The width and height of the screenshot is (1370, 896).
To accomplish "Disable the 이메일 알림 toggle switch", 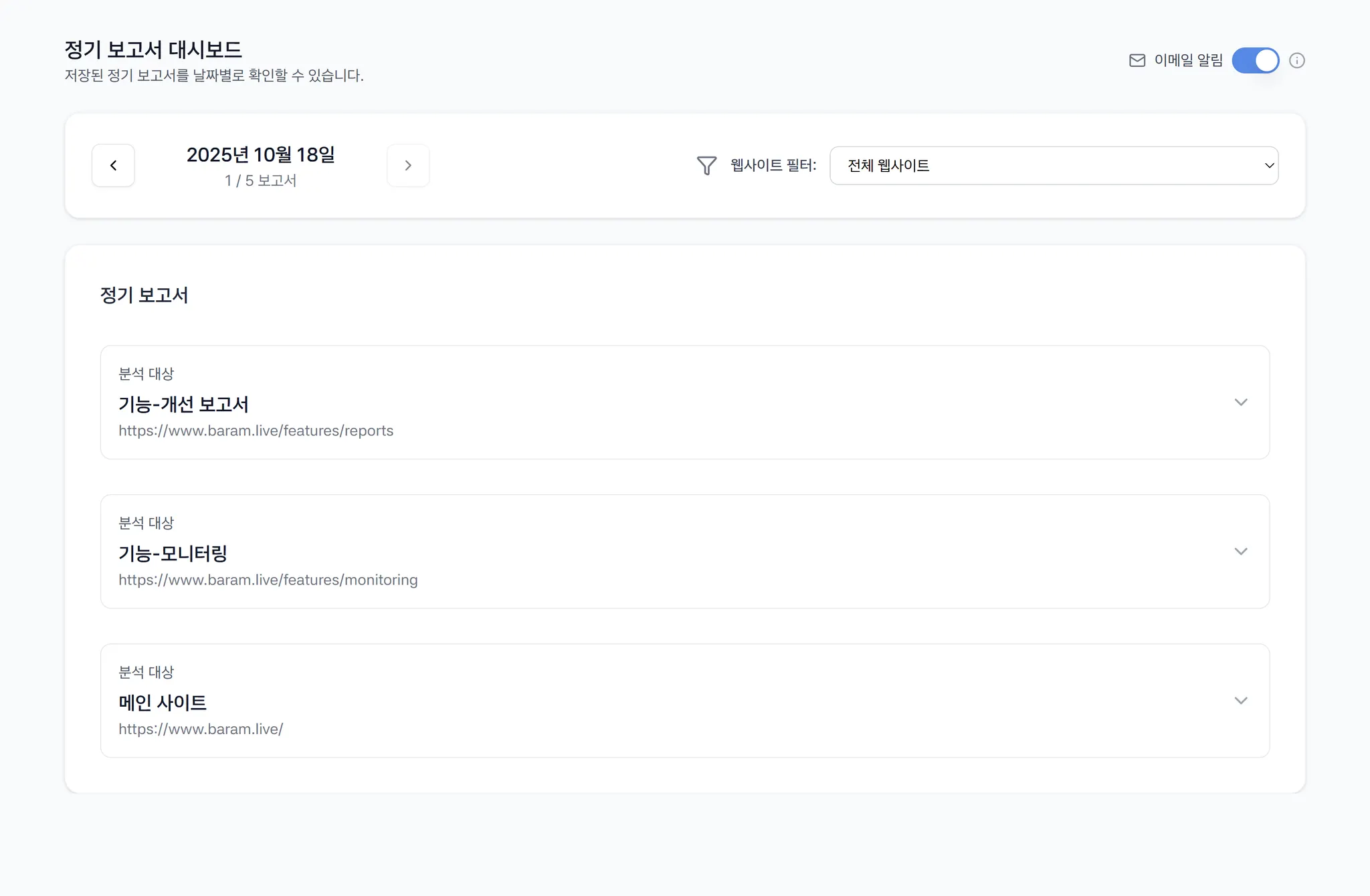I will pos(1255,61).
